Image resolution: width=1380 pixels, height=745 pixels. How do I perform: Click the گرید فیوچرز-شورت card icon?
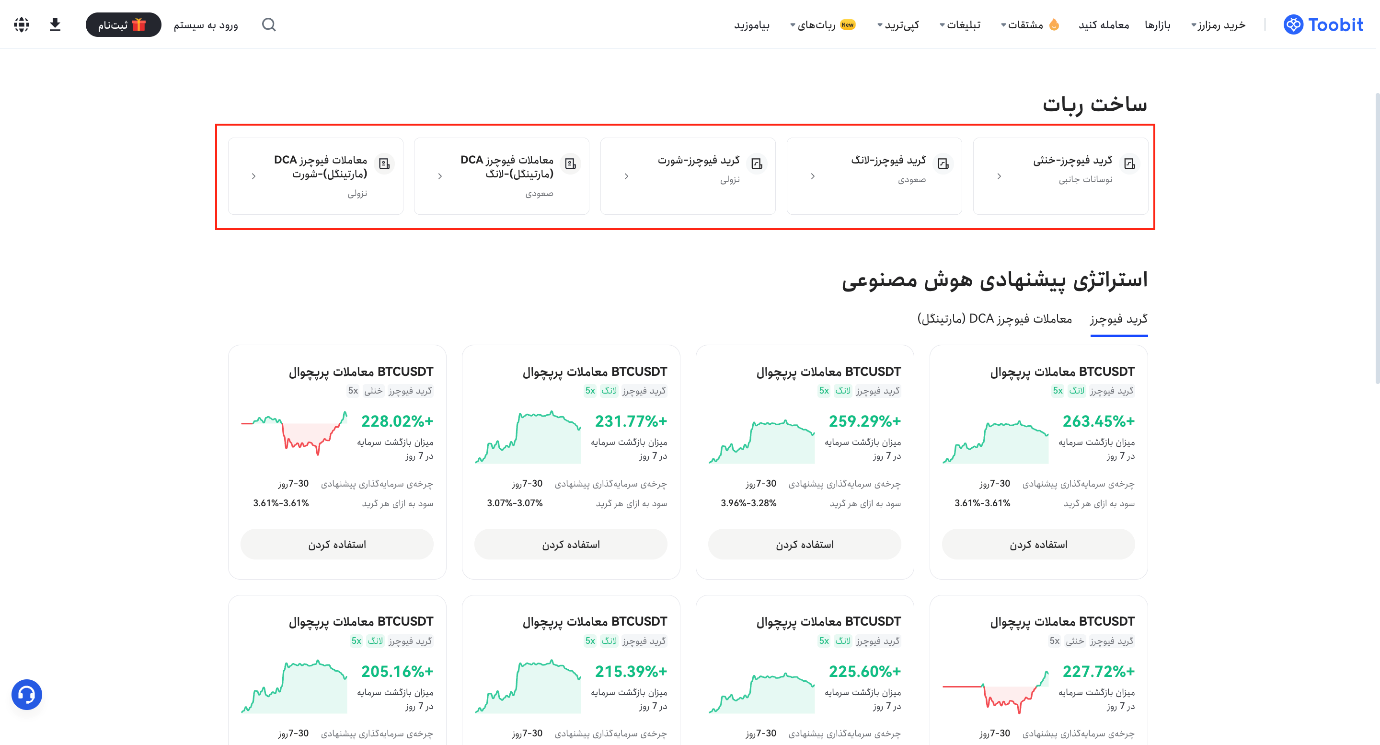pyautogui.click(x=757, y=163)
